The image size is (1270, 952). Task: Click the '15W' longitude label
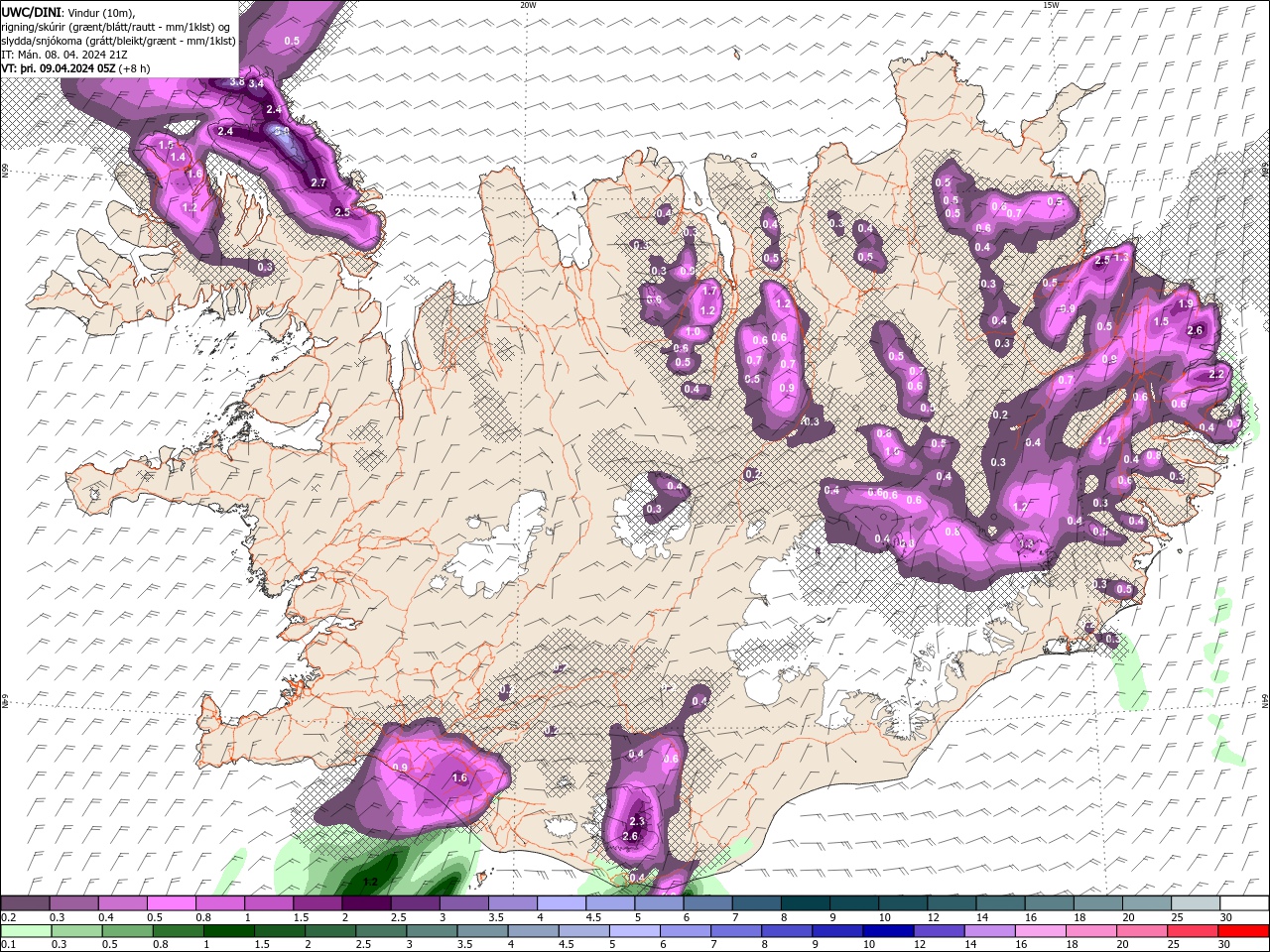coord(1051,5)
